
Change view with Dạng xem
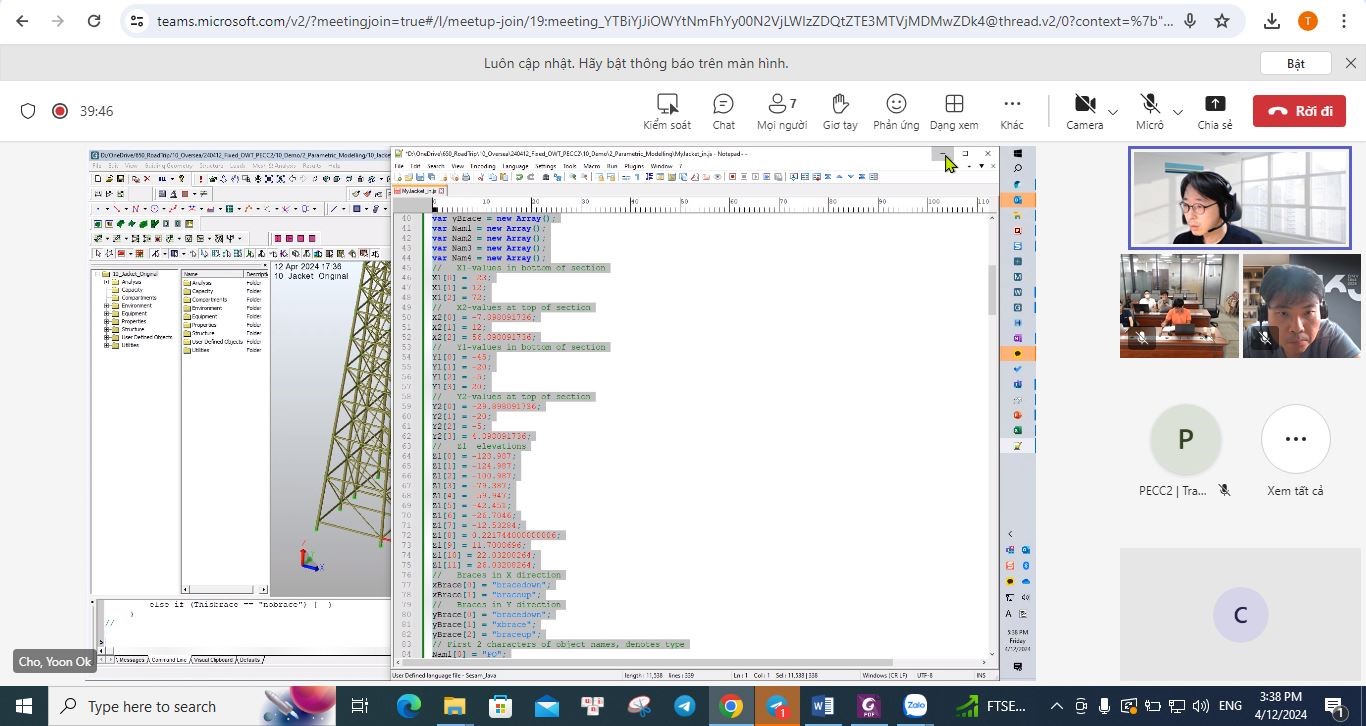(x=954, y=111)
